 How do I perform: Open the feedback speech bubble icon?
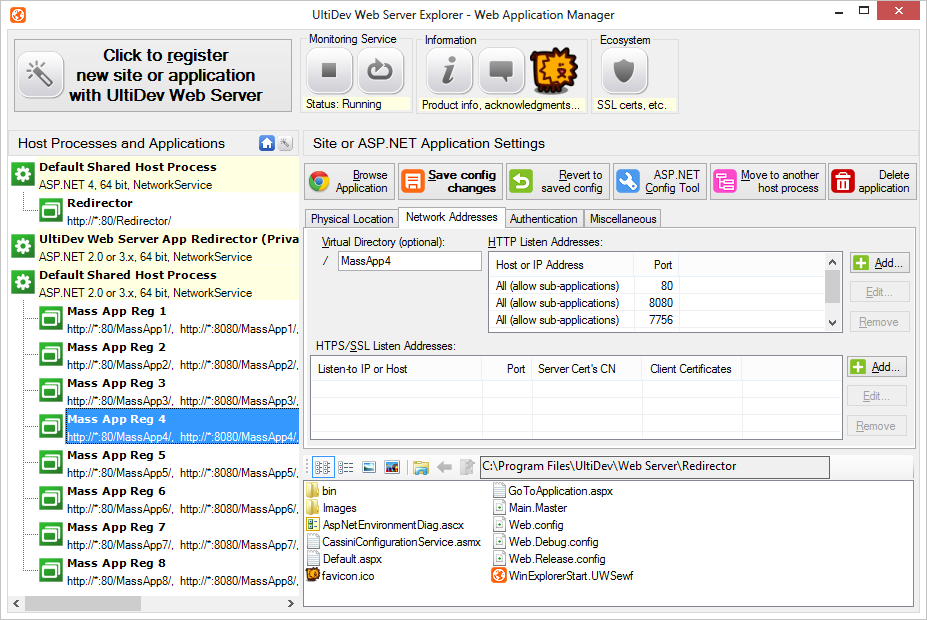(501, 71)
